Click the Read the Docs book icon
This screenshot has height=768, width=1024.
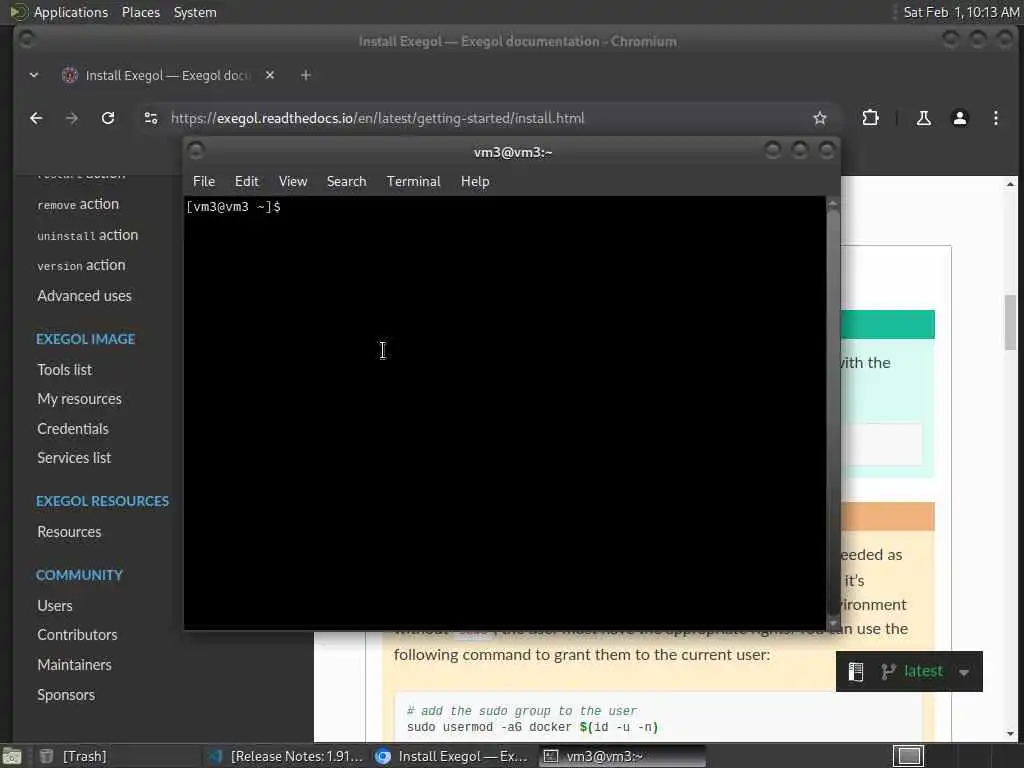[x=856, y=671]
